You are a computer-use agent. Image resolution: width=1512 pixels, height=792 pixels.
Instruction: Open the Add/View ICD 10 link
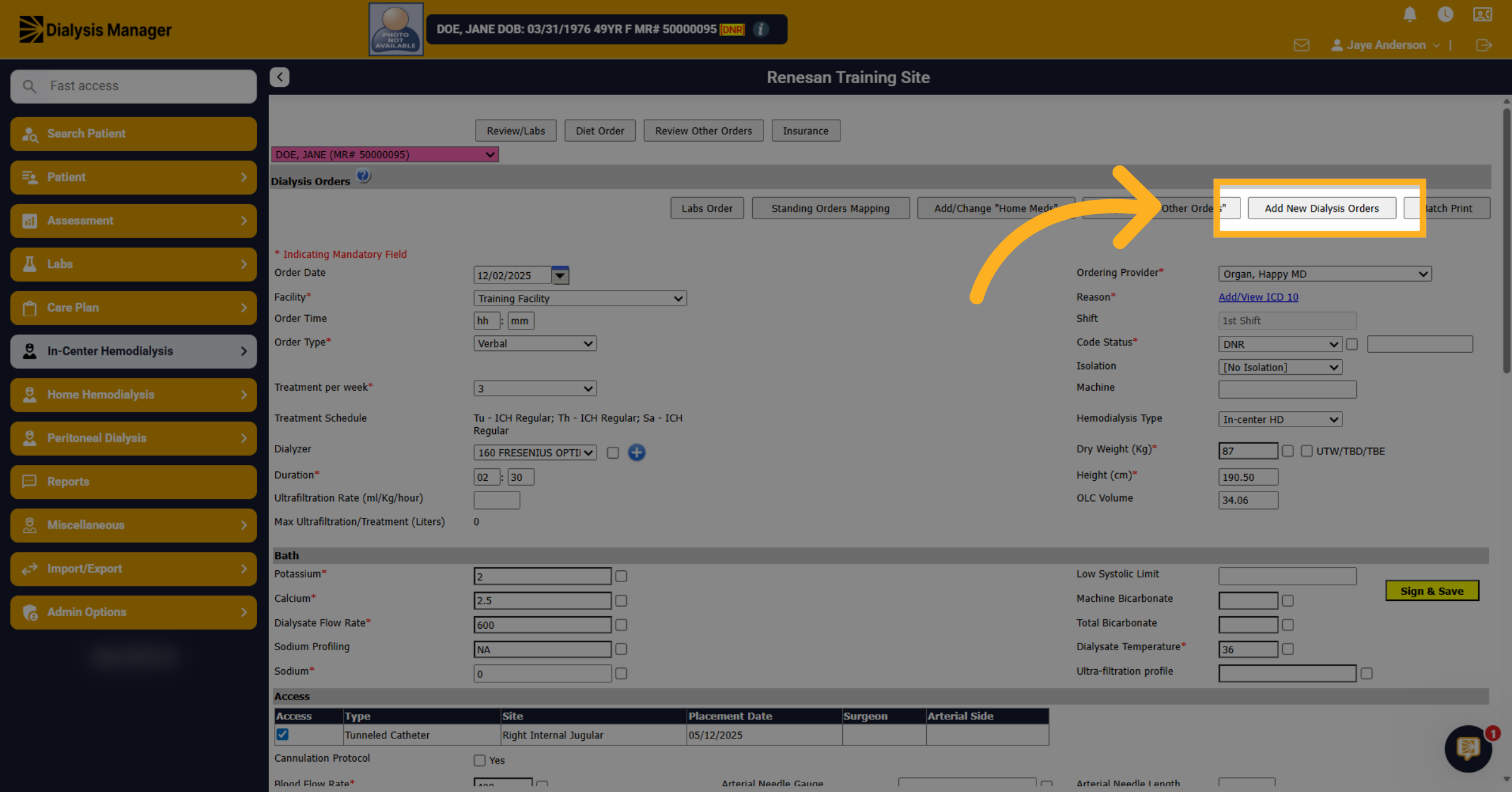(x=1258, y=297)
